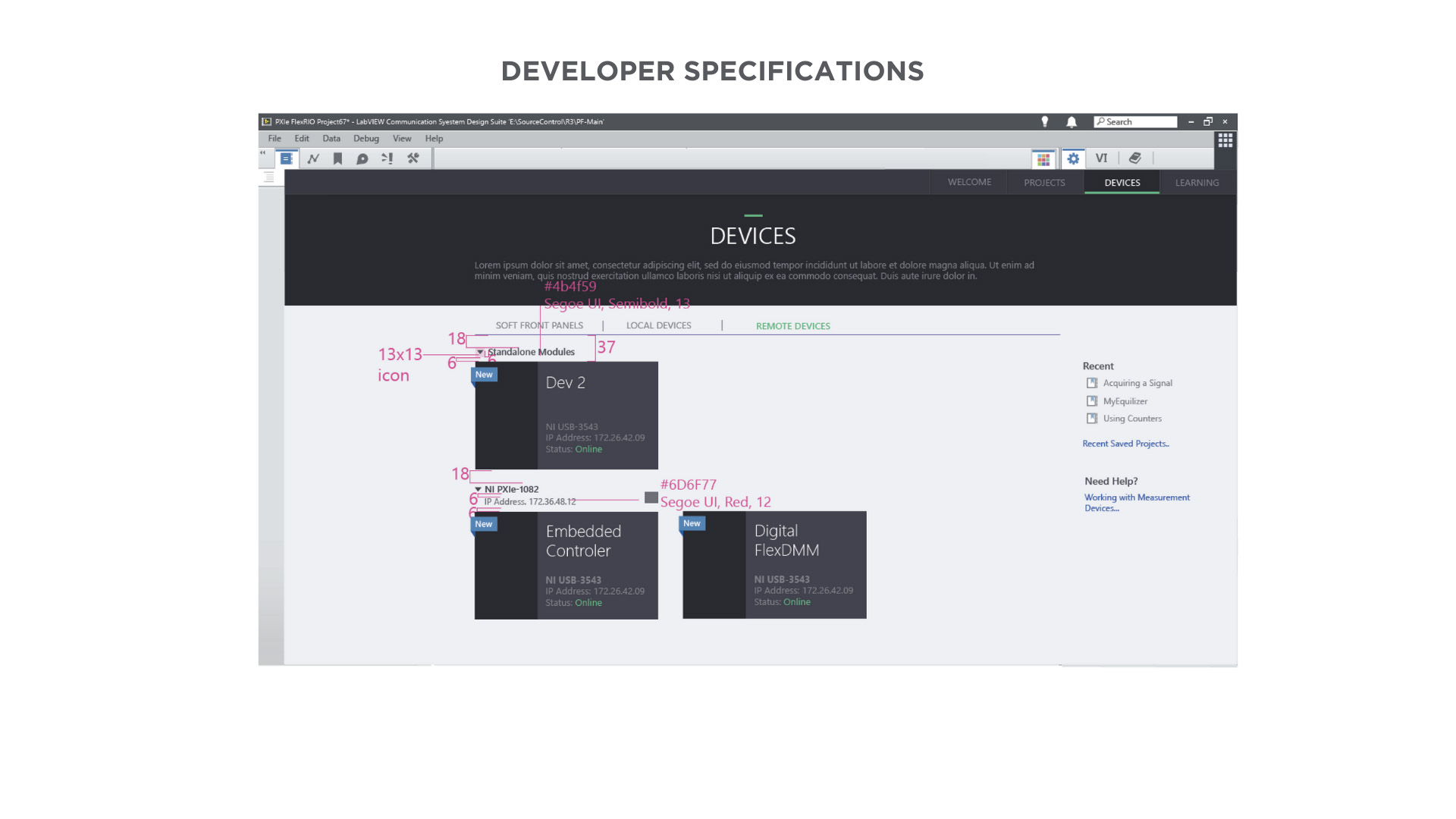Open the Debug menu
The width and height of the screenshot is (1456, 819).
(x=366, y=139)
